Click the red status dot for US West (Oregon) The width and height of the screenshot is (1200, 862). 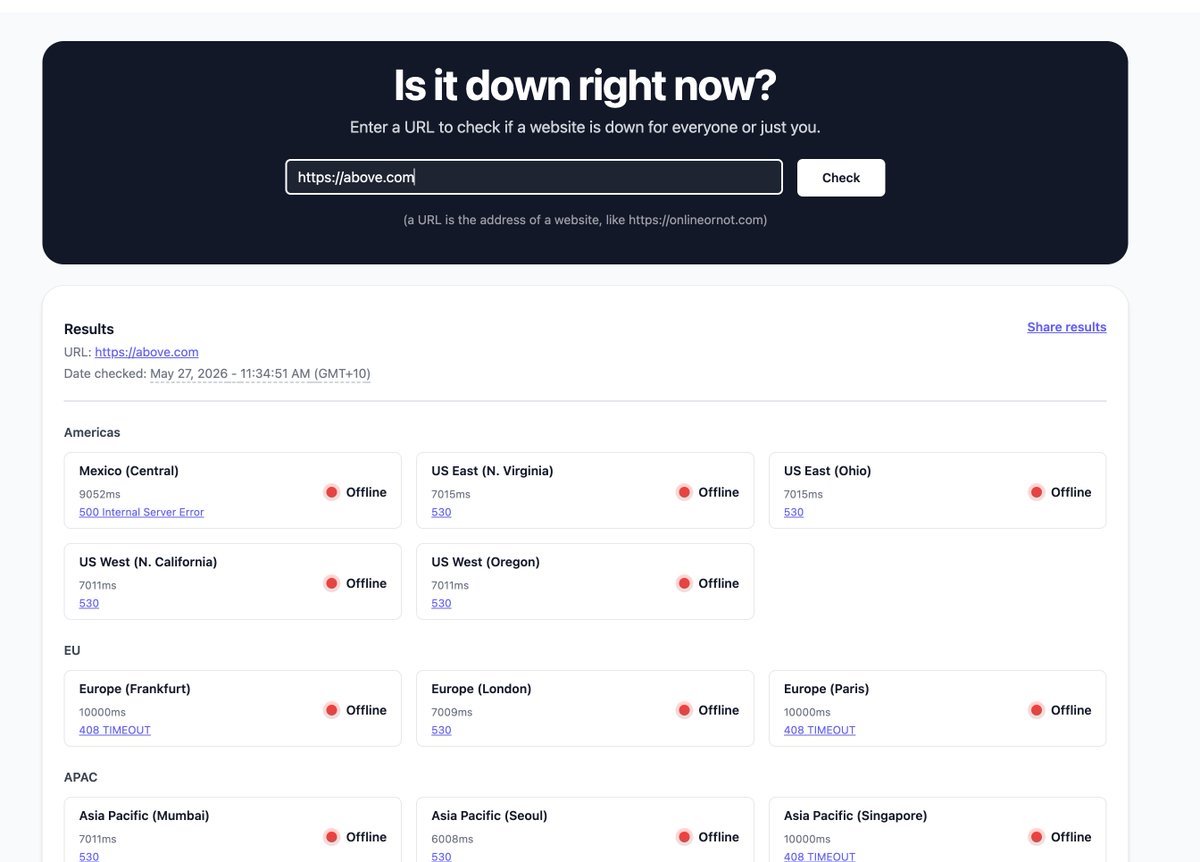click(684, 583)
